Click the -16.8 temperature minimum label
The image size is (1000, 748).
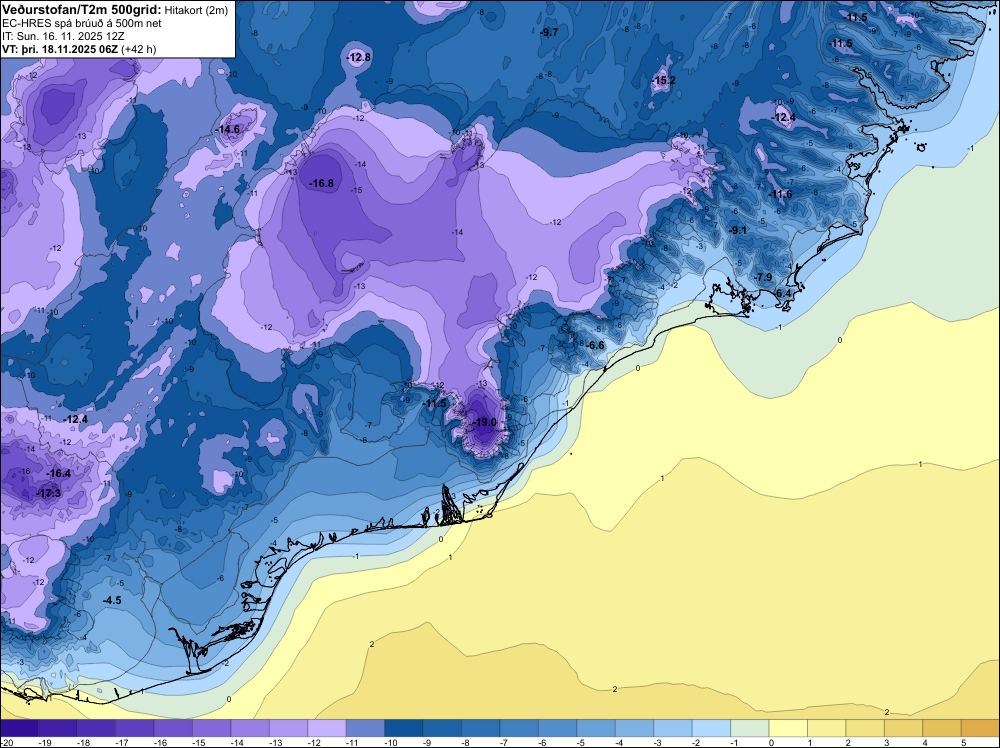tap(321, 184)
